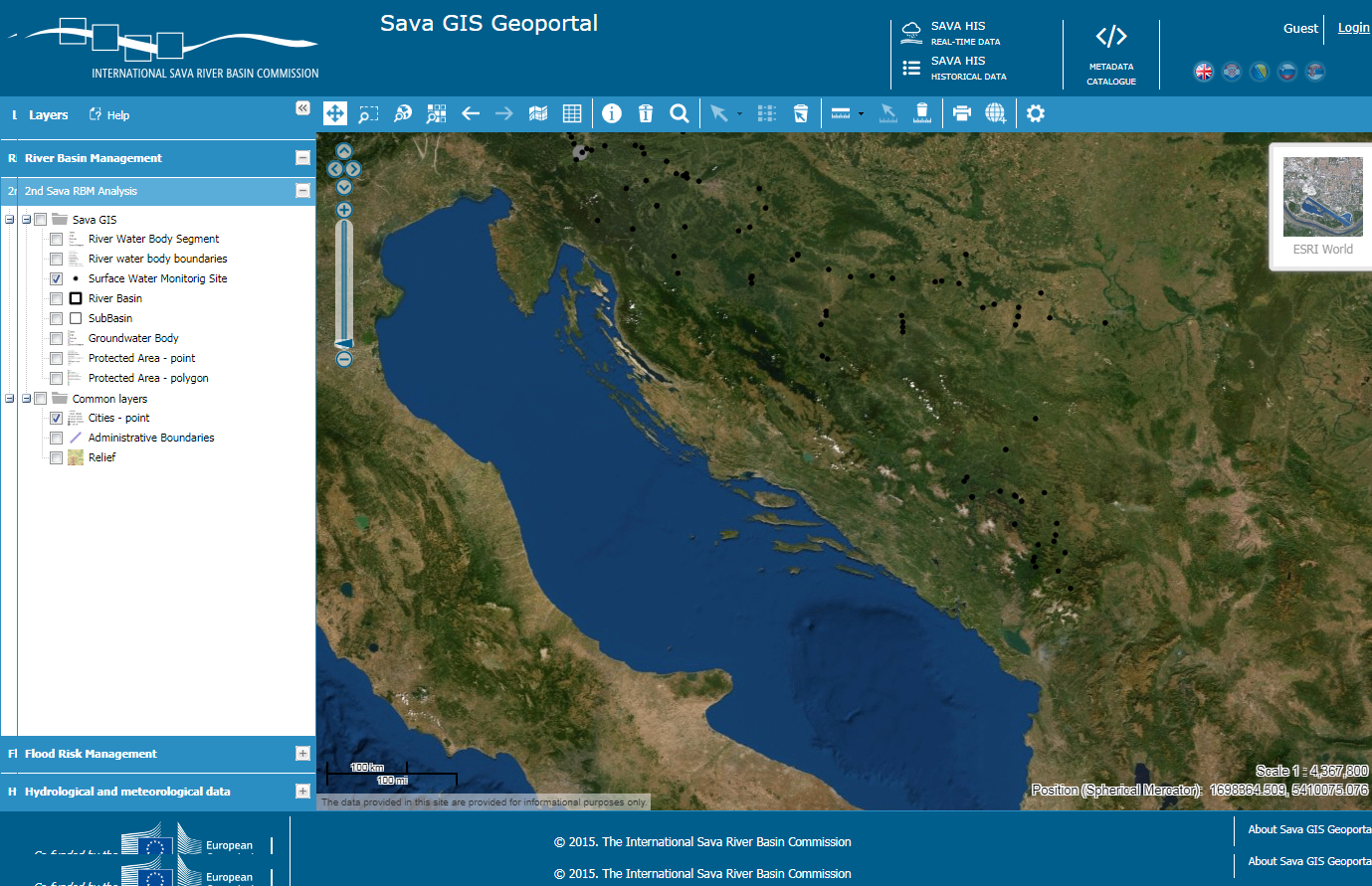Toggle the Relief layer checkbox
Image resolution: width=1372 pixels, height=886 pixels.
57,457
